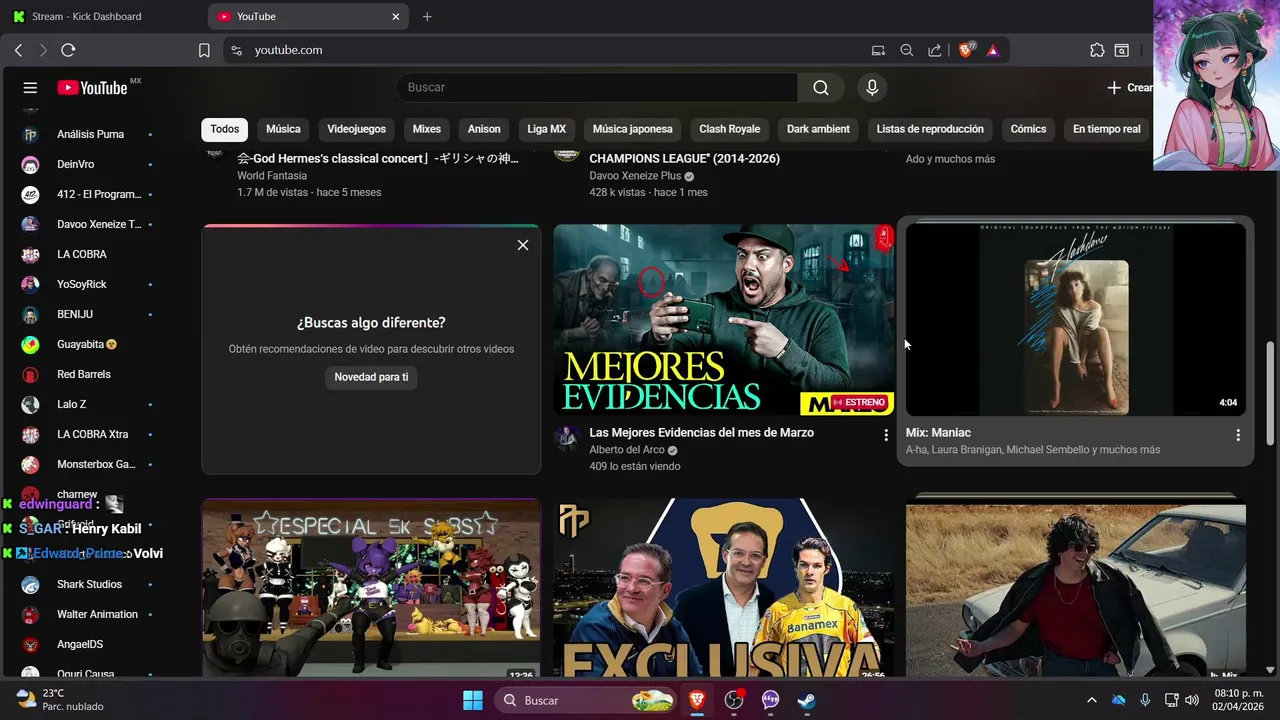This screenshot has width=1280, height=720.
Task: Go back with browser back arrow
Action: (18, 50)
